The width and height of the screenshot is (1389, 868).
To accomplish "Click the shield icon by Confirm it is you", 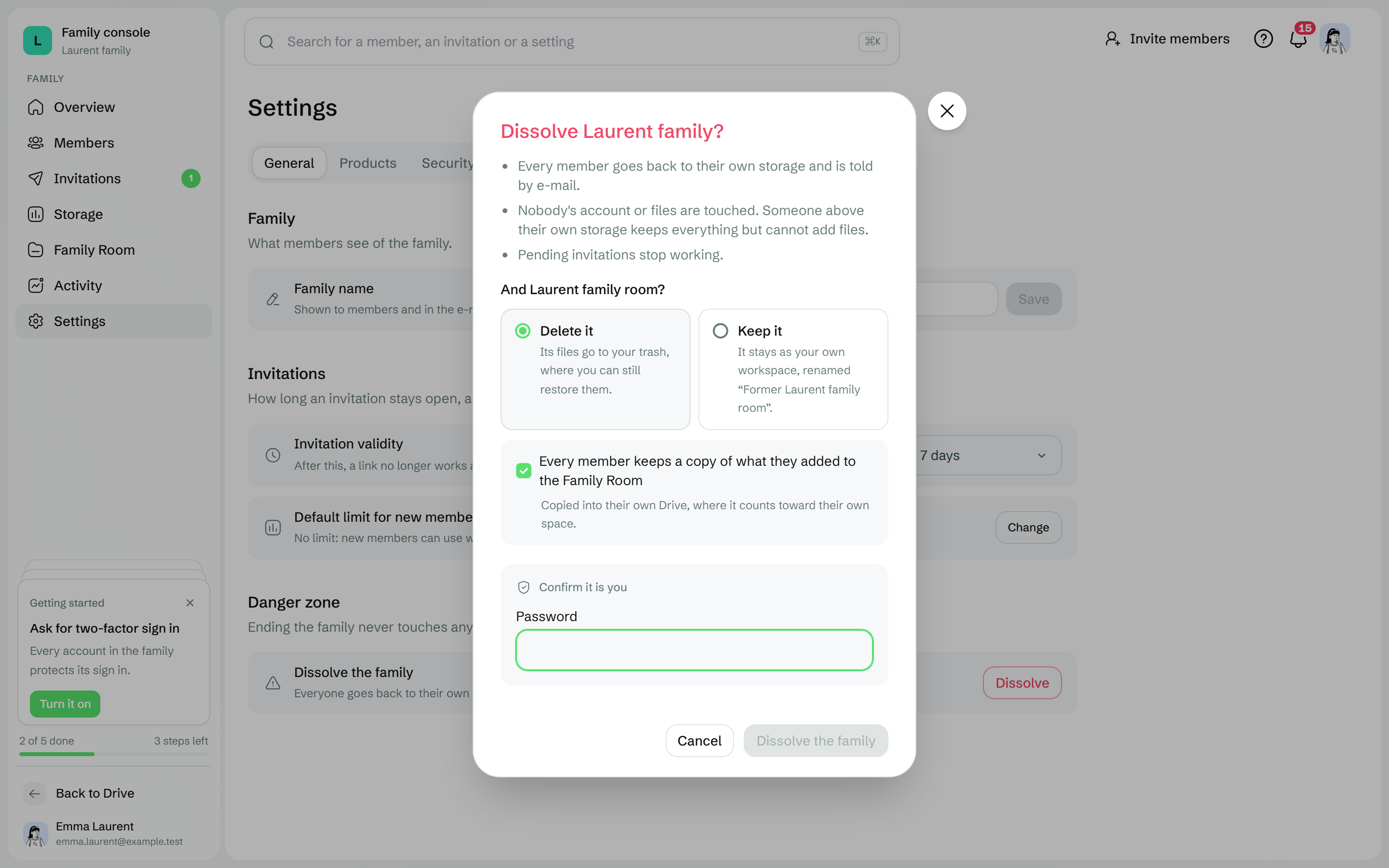I will [x=523, y=587].
